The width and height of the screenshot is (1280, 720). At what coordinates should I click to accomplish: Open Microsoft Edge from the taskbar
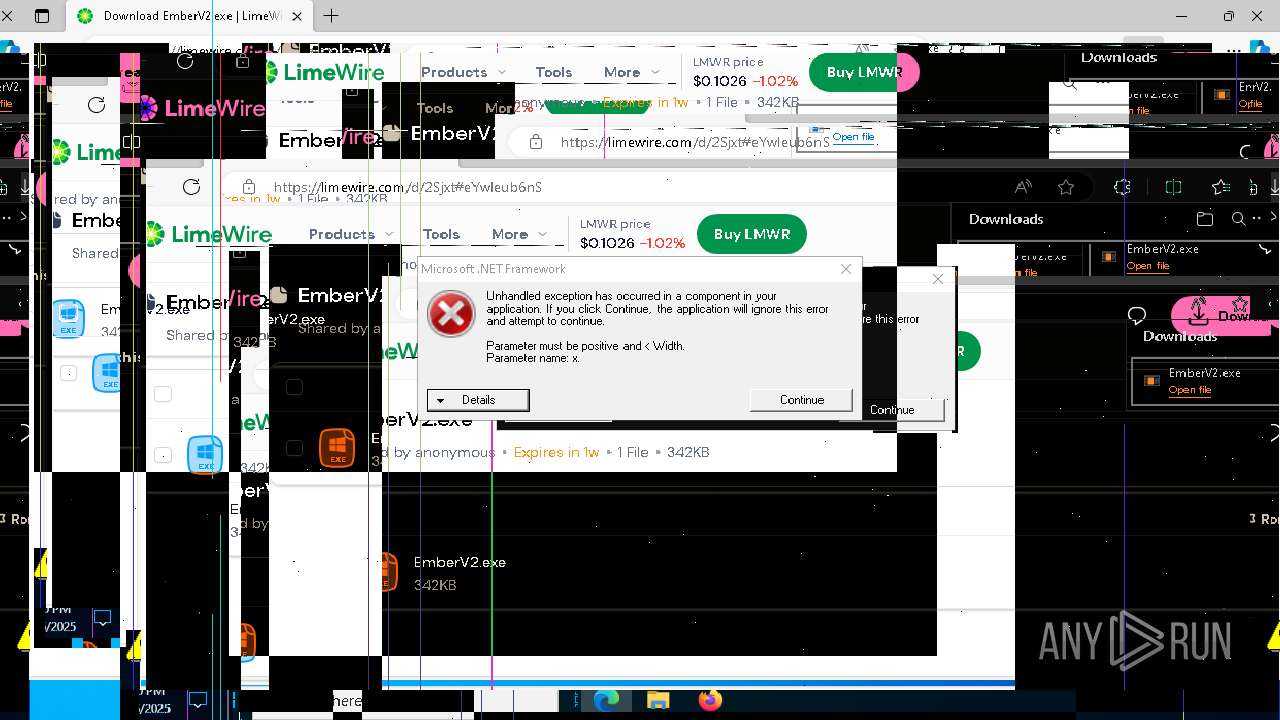(607, 701)
